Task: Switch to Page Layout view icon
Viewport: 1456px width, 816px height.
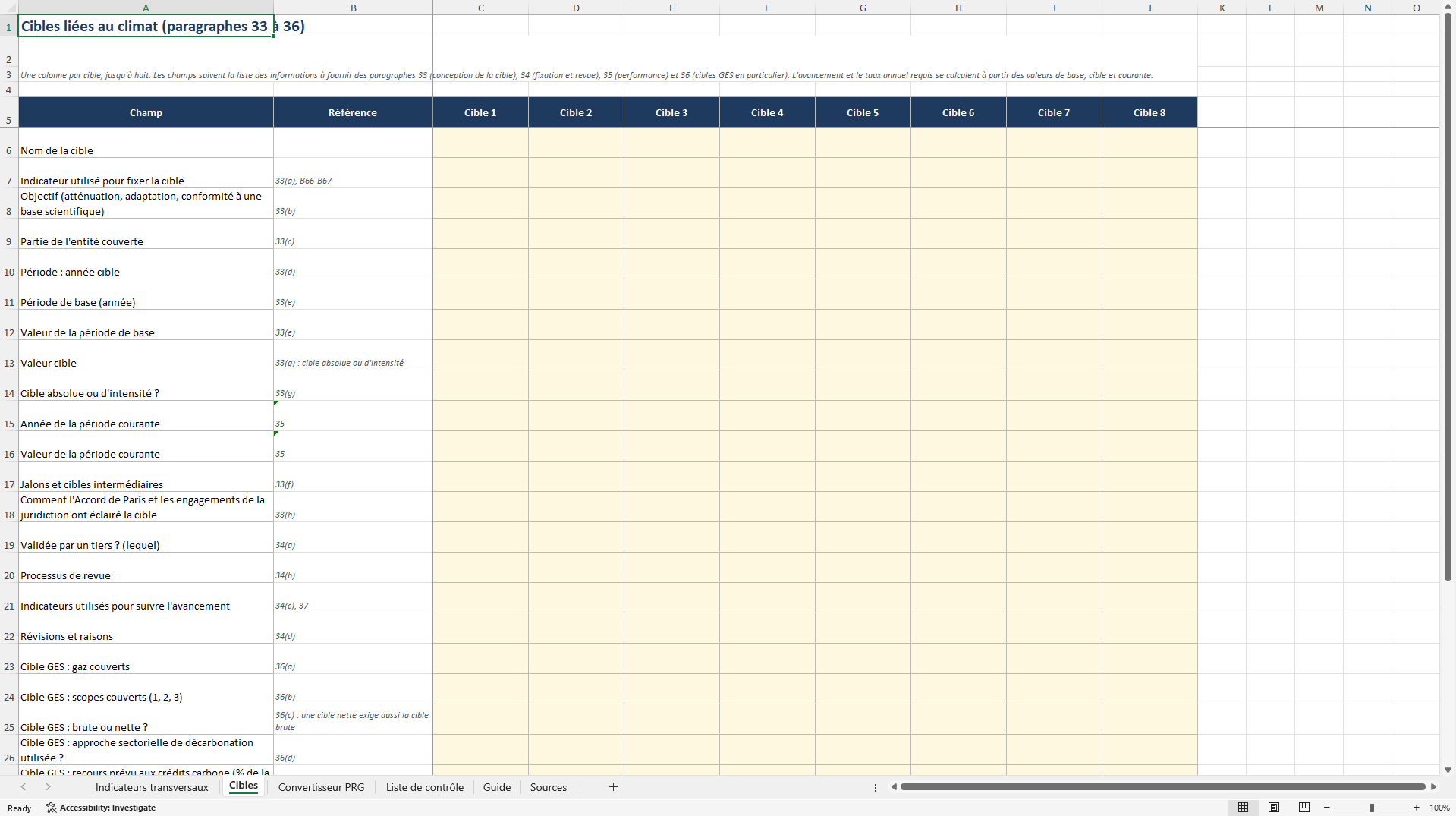Action: [x=1274, y=808]
